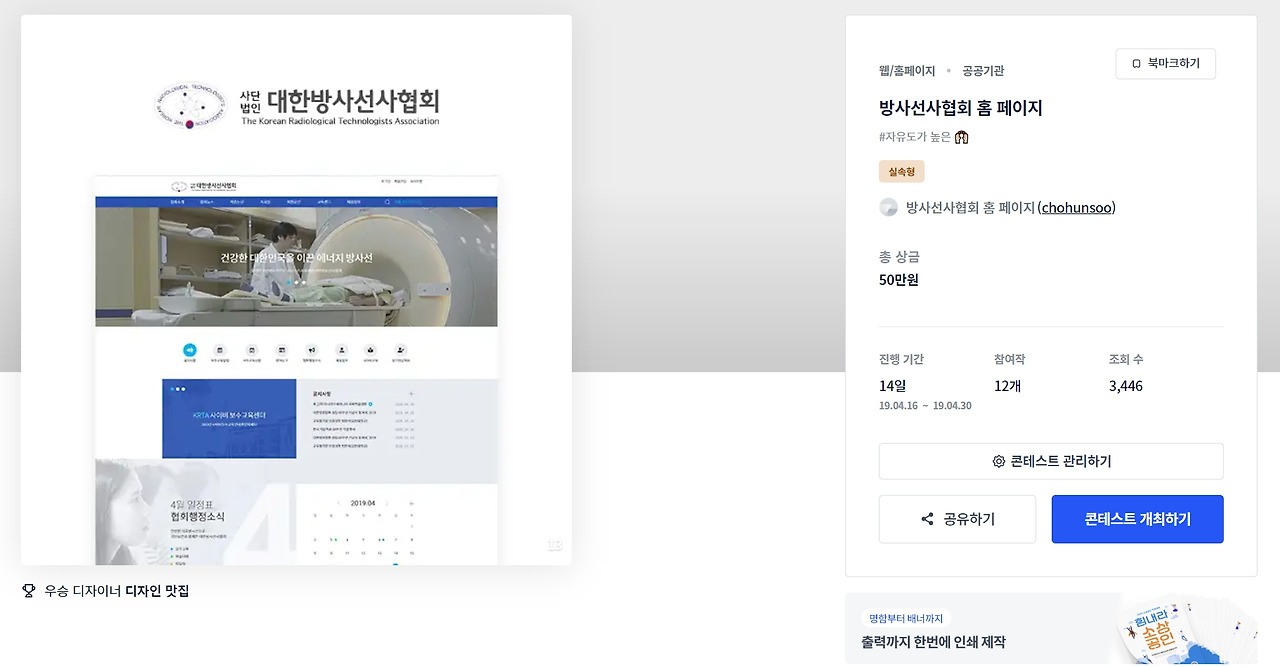
Task: Open the 명함부터 배너까지 print banner
Action: 1051,628
